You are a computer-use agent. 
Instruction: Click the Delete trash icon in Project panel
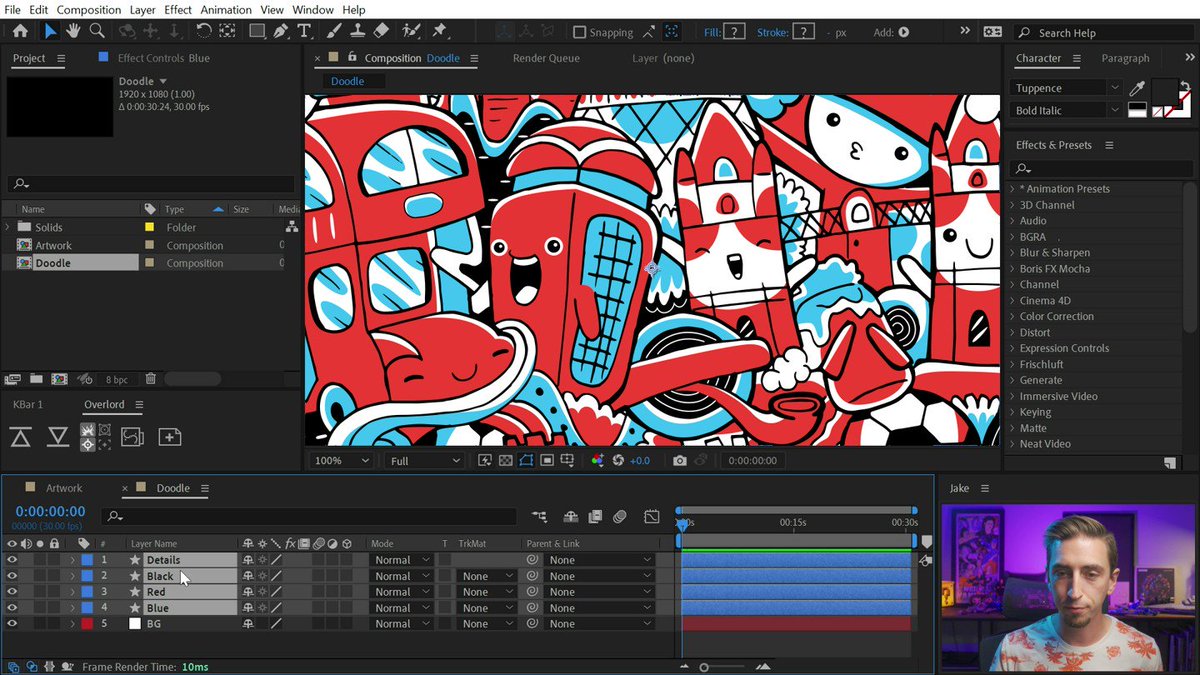150,379
